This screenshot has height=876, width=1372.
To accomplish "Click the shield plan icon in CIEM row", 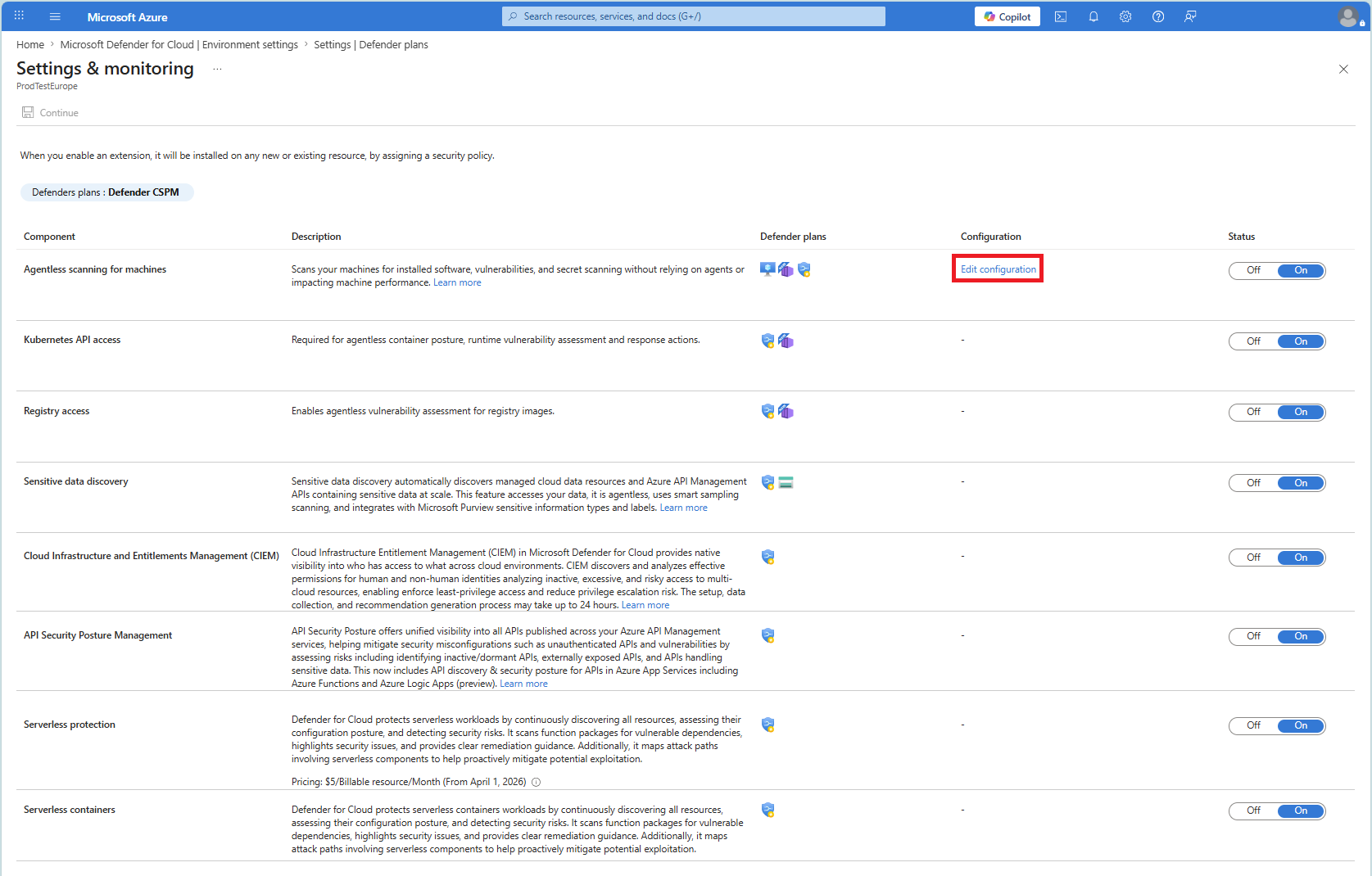I will point(768,557).
